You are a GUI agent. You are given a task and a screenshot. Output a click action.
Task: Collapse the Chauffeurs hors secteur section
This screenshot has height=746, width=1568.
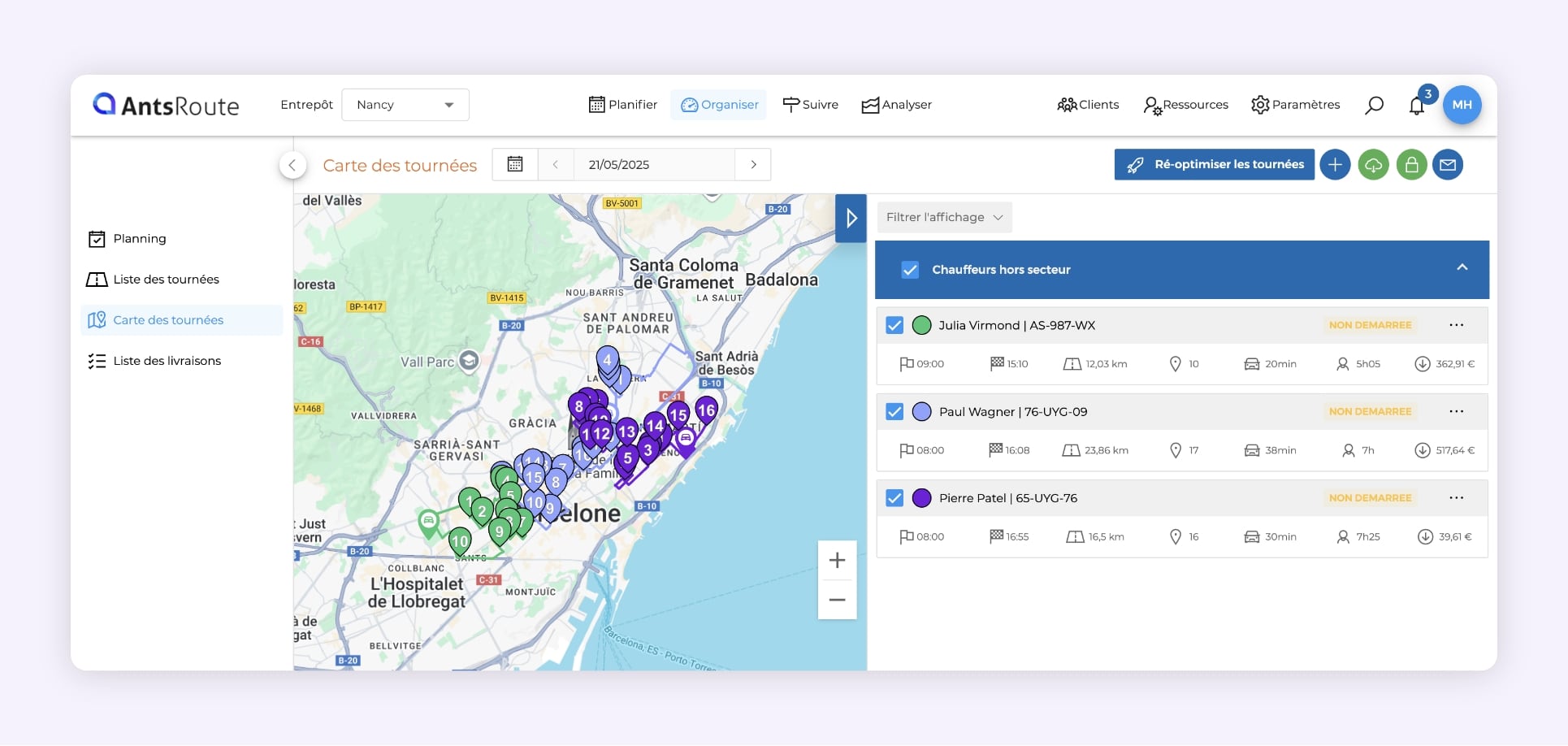(1462, 267)
